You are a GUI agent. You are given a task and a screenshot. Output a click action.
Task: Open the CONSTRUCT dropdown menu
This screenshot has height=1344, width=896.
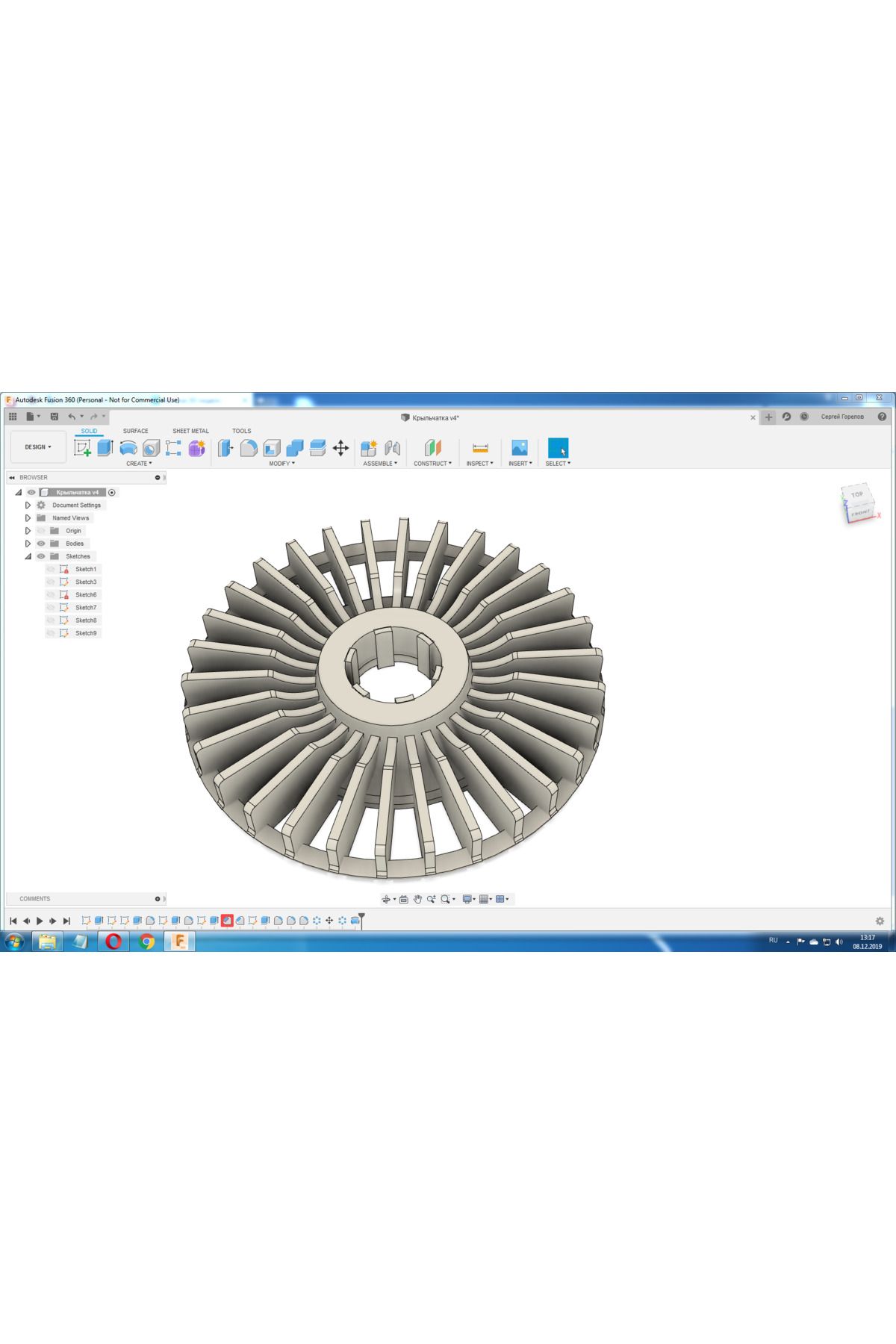click(432, 464)
